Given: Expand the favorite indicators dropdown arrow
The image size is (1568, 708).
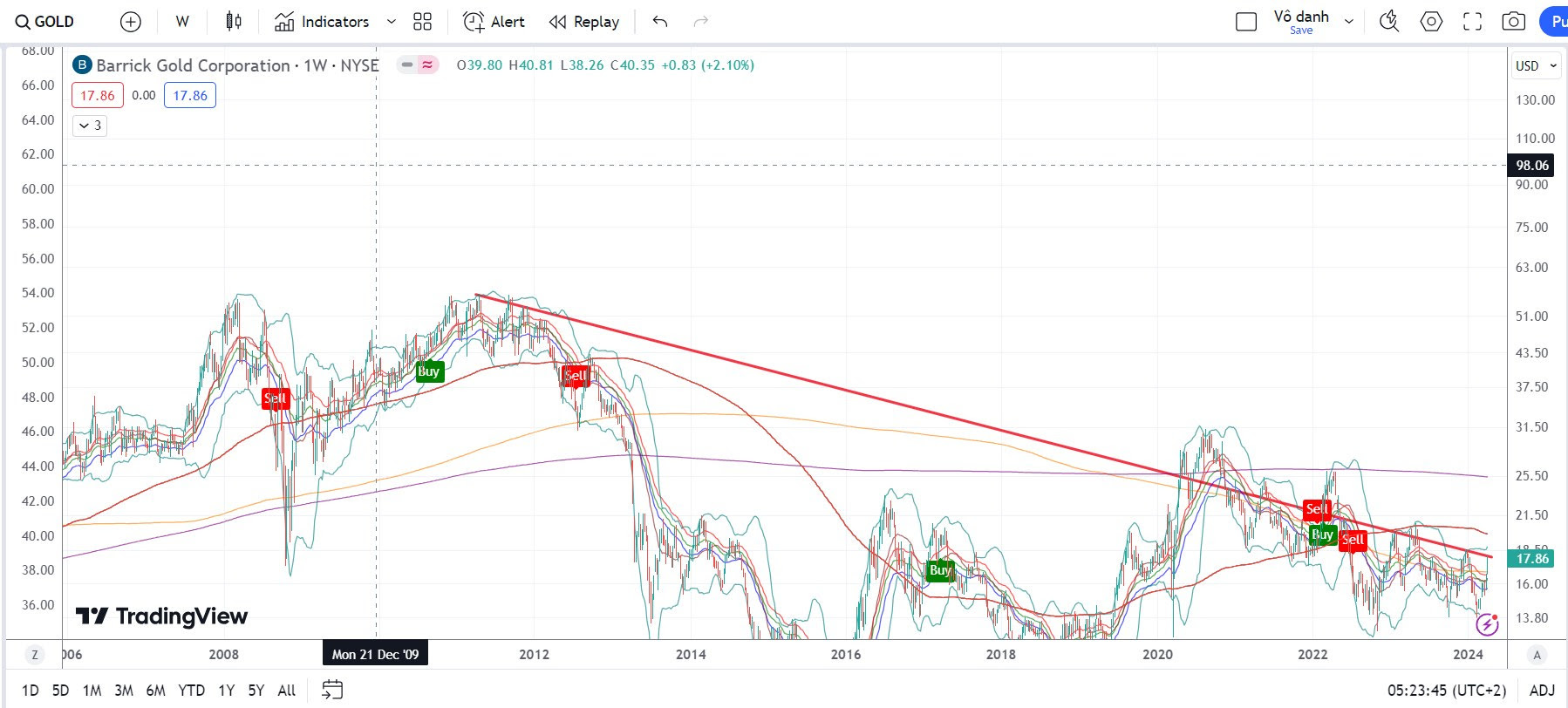Looking at the screenshot, I should tap(392, 22).
